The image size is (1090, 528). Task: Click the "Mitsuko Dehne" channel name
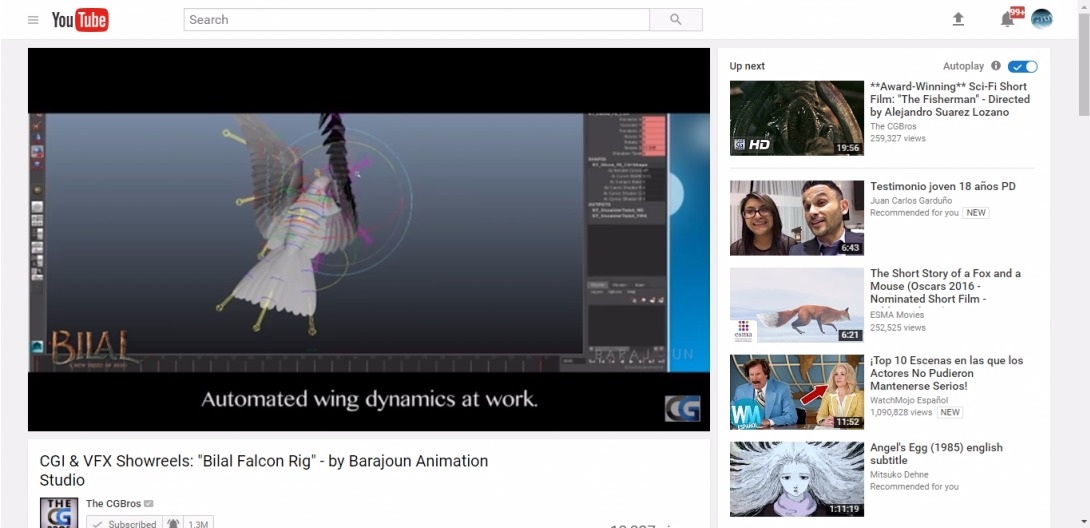tap(899, 475)
